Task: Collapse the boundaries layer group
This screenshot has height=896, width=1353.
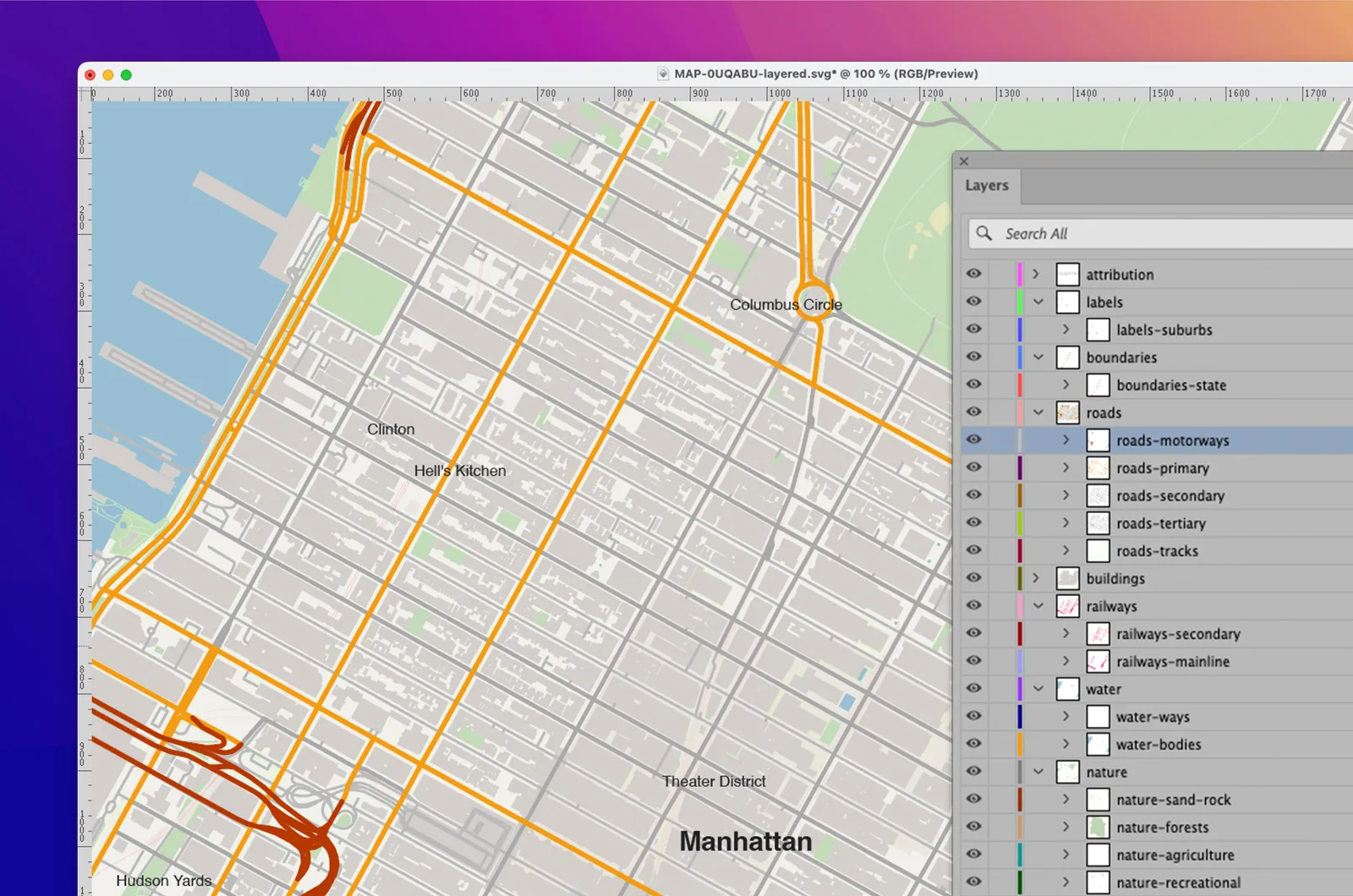Action: click(x=1038, y=357)
